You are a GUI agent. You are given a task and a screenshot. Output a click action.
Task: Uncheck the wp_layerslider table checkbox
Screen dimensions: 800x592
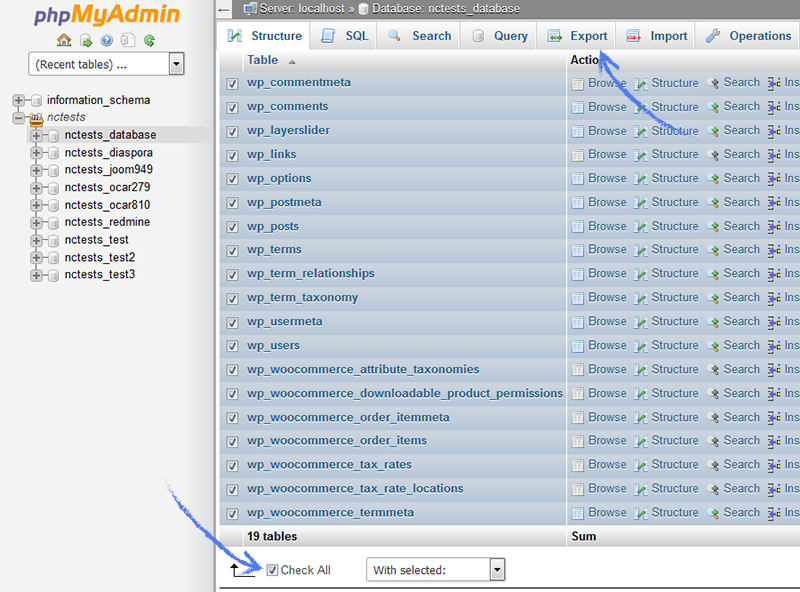click(x=232, y=132)
